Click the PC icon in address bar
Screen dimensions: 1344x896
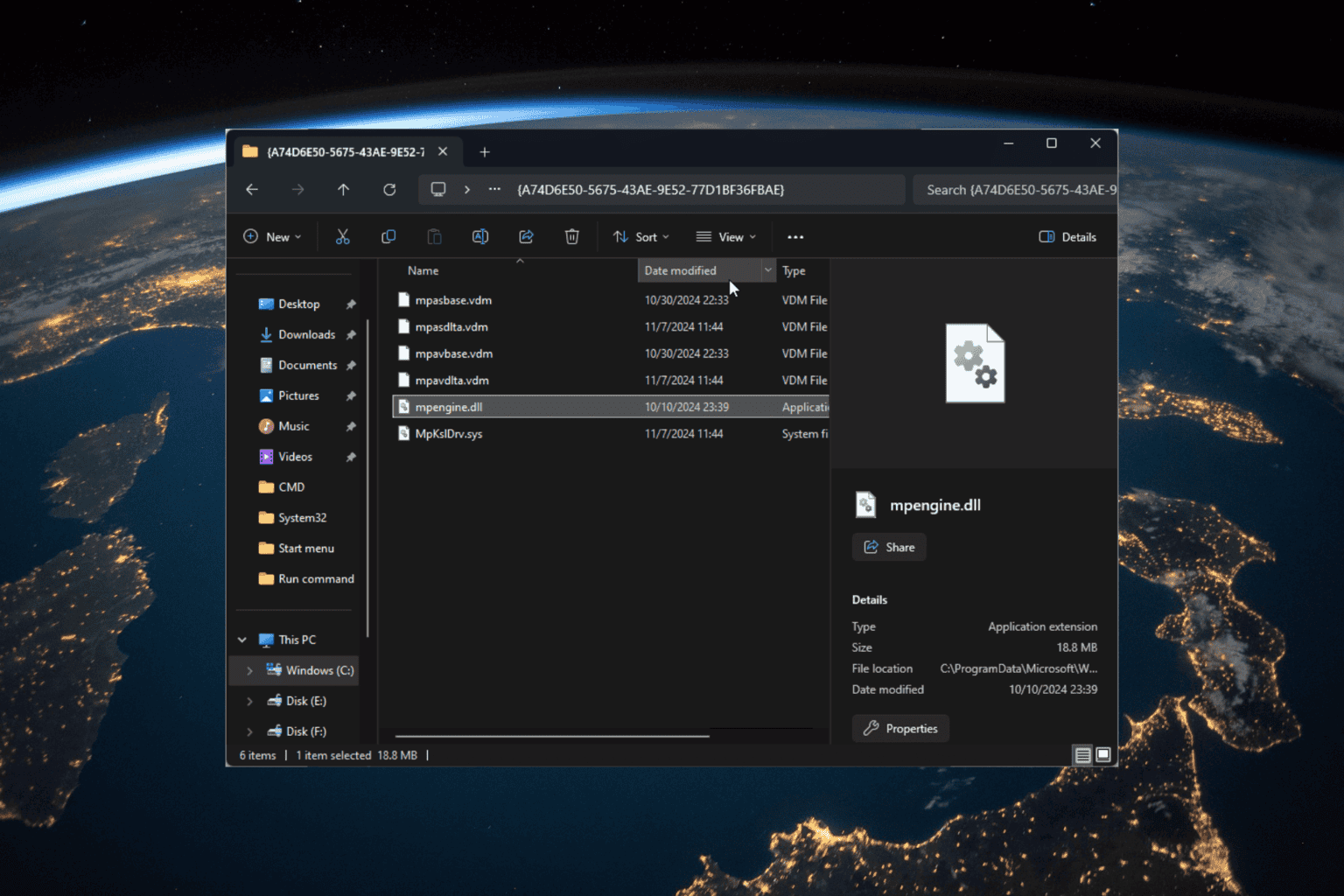(438, 190)
